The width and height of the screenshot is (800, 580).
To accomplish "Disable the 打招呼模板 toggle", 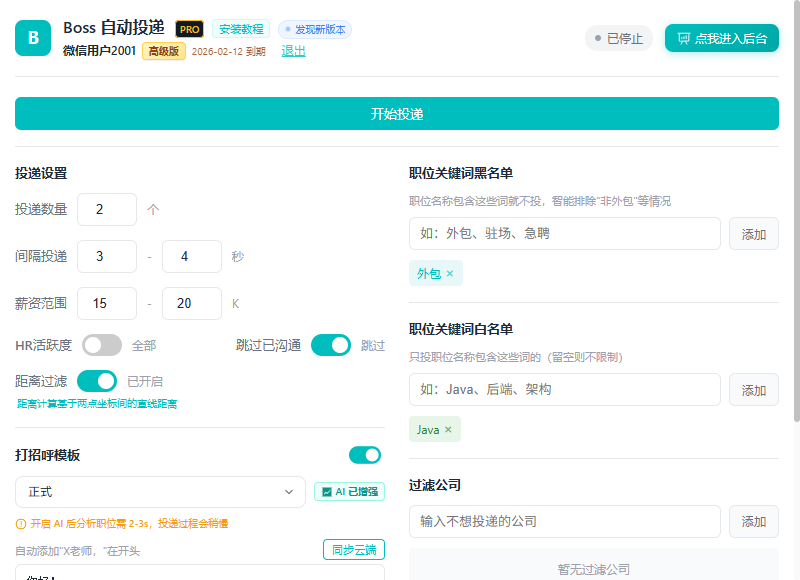I will pyautogui.click(x=365, y=454).
